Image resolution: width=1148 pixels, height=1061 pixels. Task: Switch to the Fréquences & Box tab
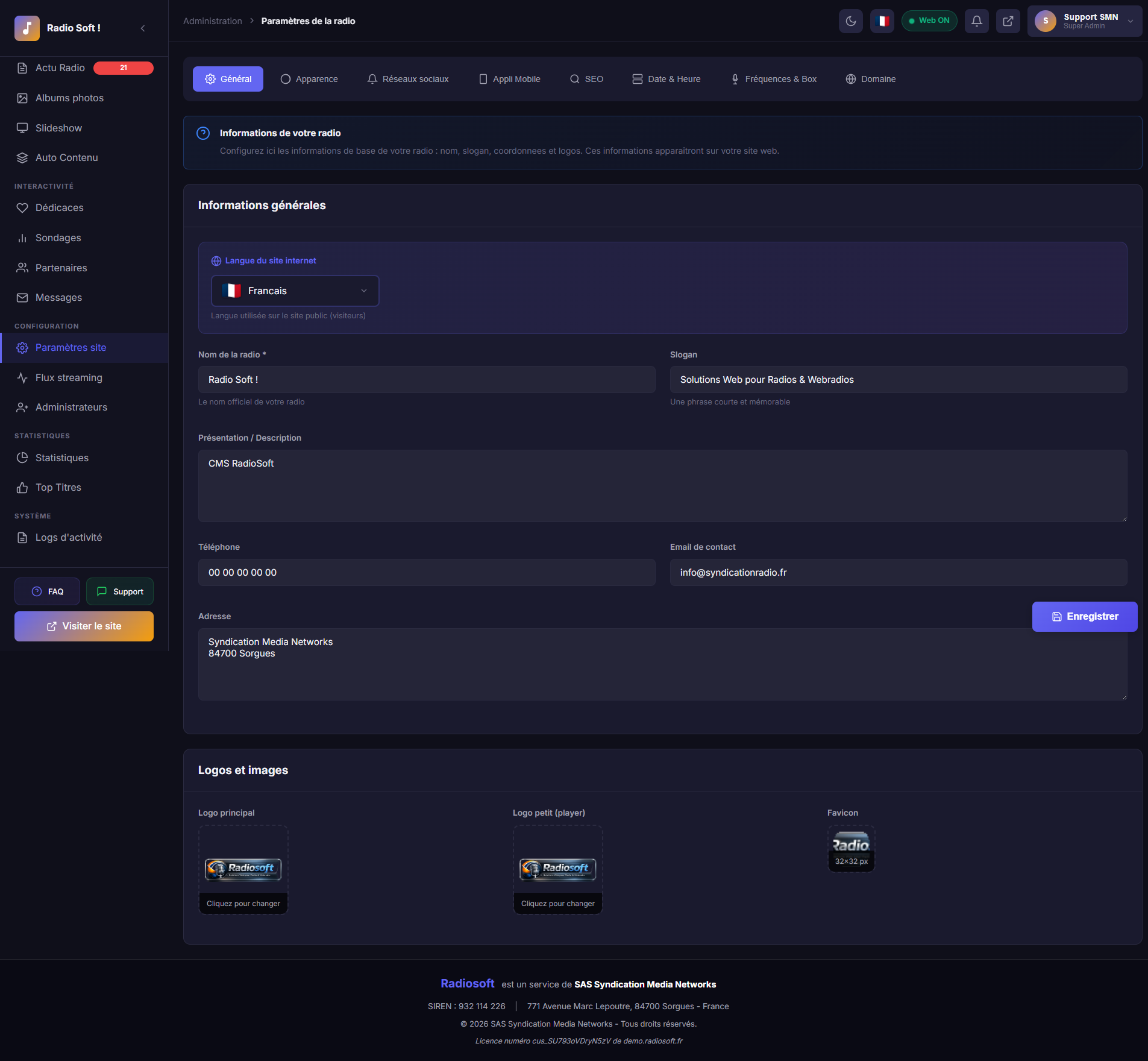coord(773,79)
